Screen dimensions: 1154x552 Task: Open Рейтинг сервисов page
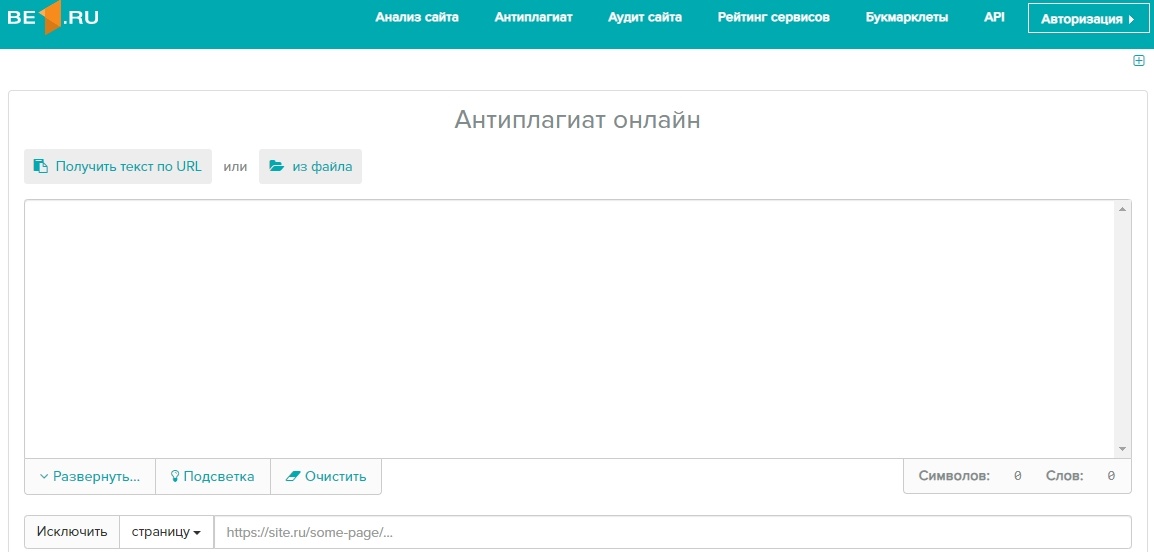pos(773,18)
